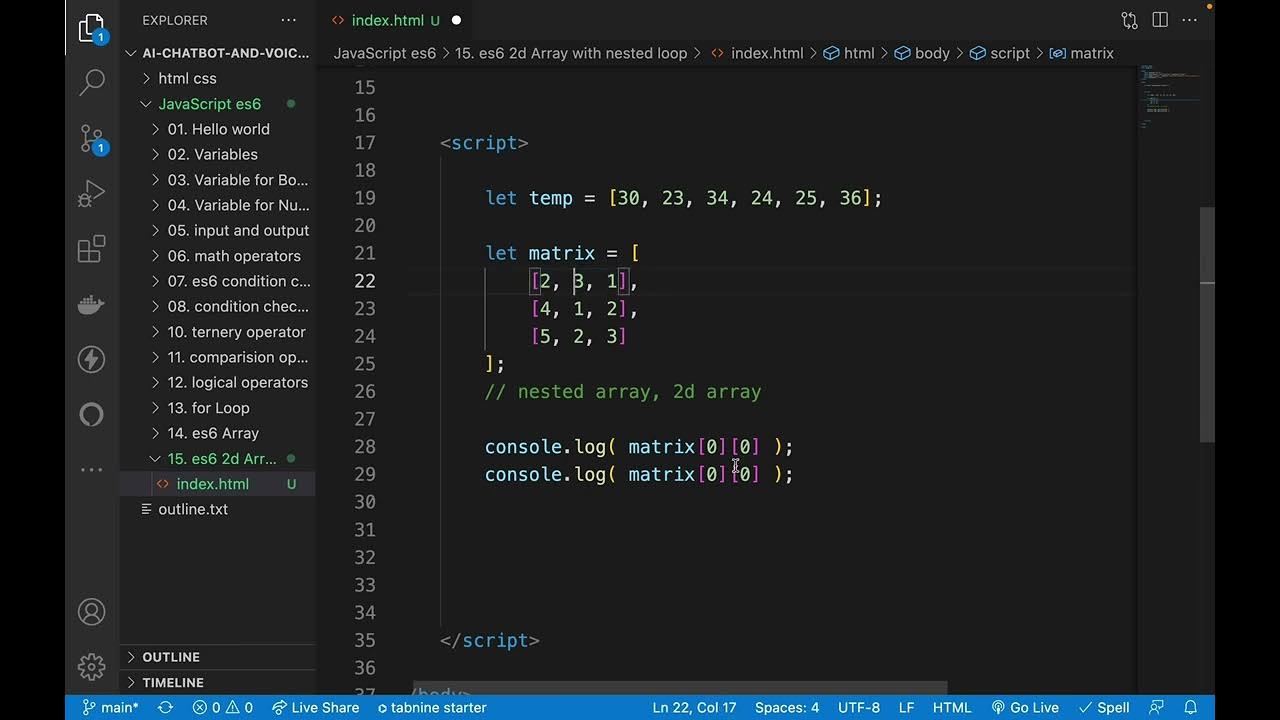This screenshot has width=1280, height=720.
Task: Change indentation via Spaces: 4
Action: 787,707
